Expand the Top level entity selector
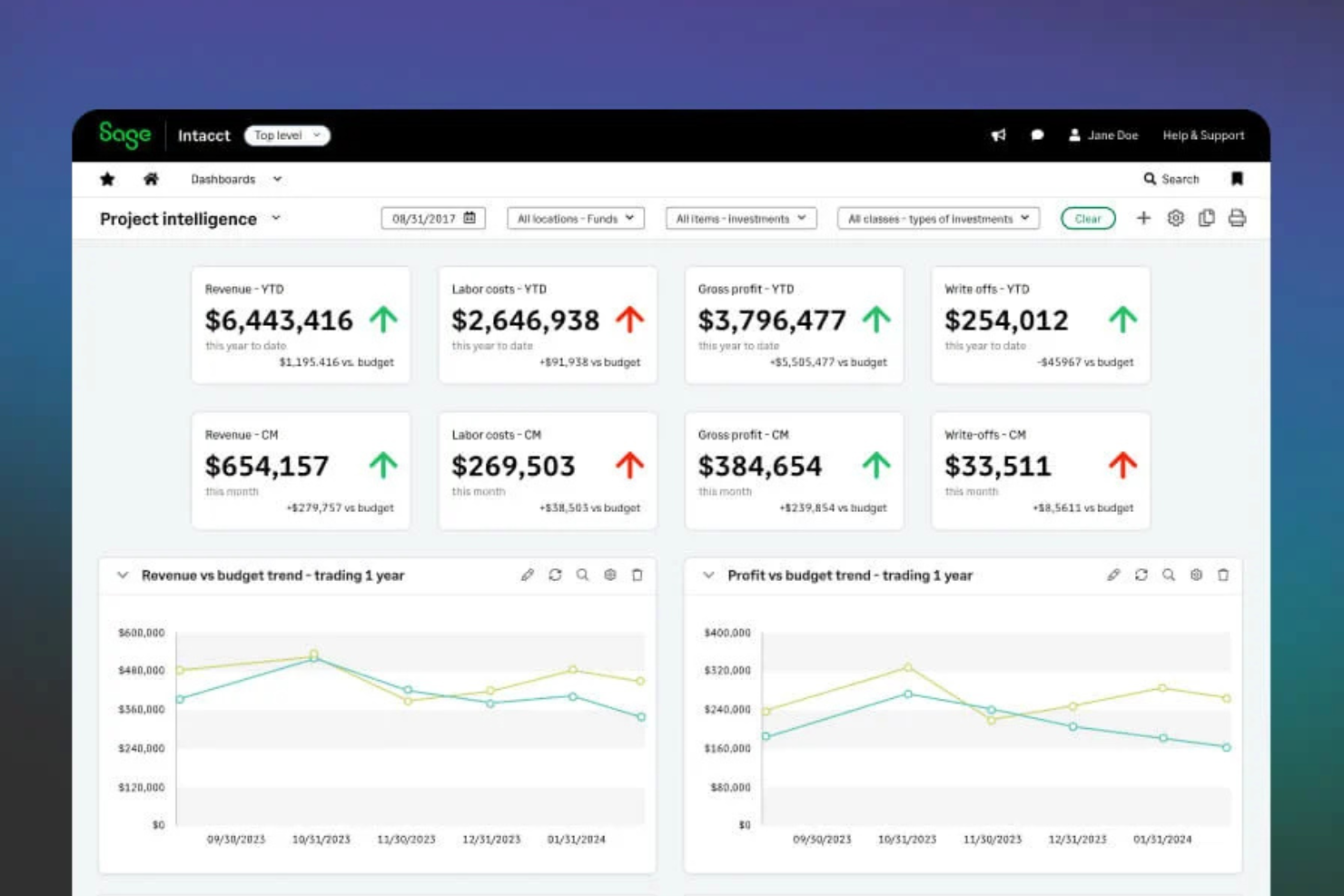The image size is (1344, 896). (x=287, y=135)
